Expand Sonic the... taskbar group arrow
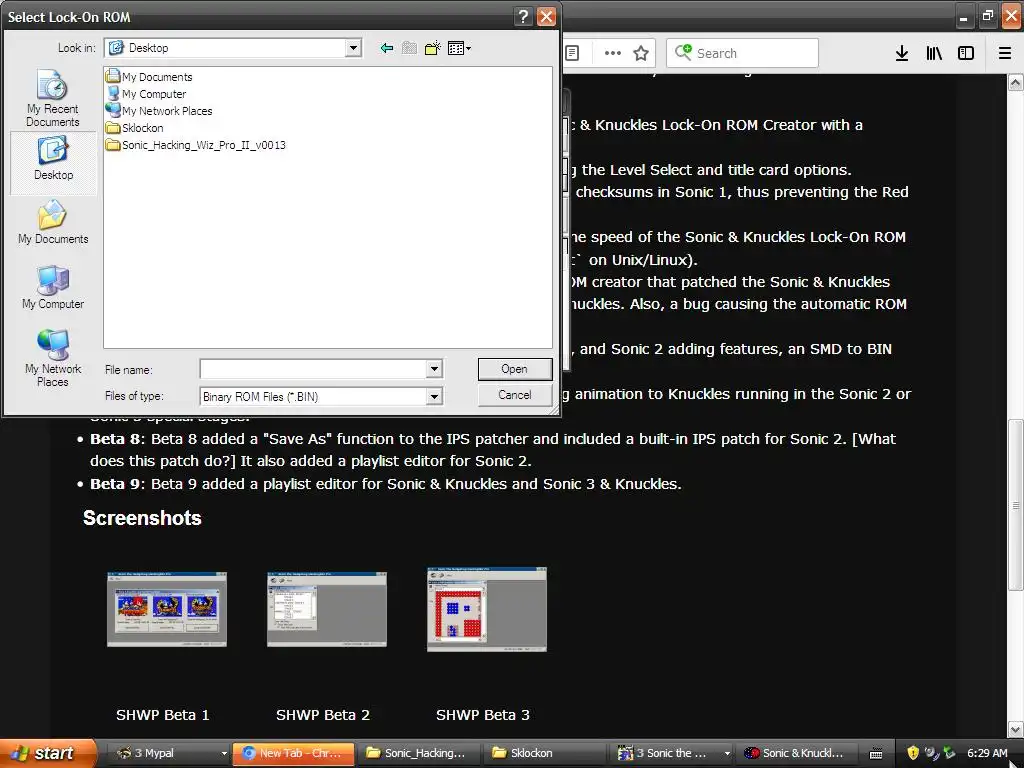This screenshot has height=768, width=1024. click(x=727, y=754)
